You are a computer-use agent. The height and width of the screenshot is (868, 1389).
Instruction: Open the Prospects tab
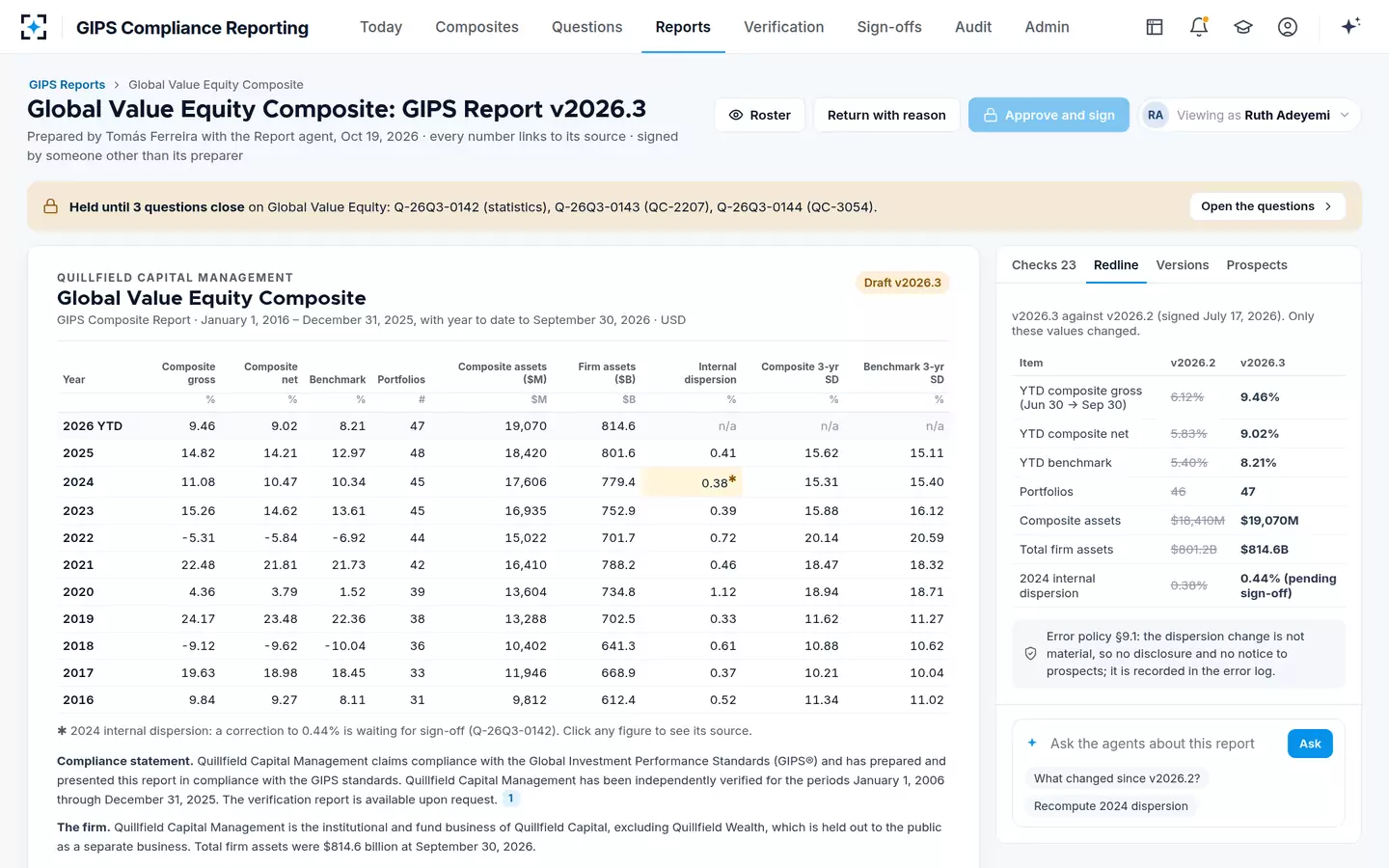point(1257,265)
